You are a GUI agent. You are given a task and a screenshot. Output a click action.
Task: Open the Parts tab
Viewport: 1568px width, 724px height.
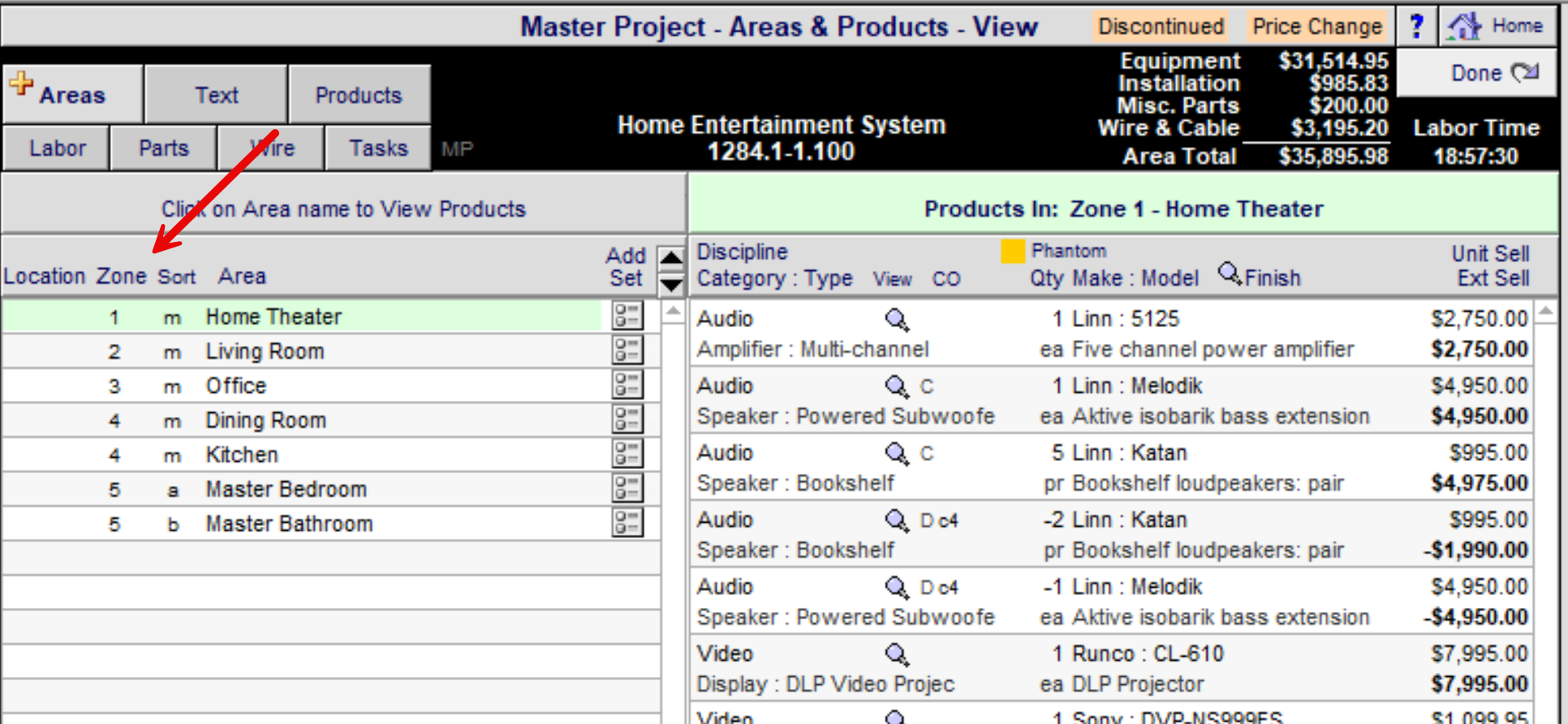[163, 148]
